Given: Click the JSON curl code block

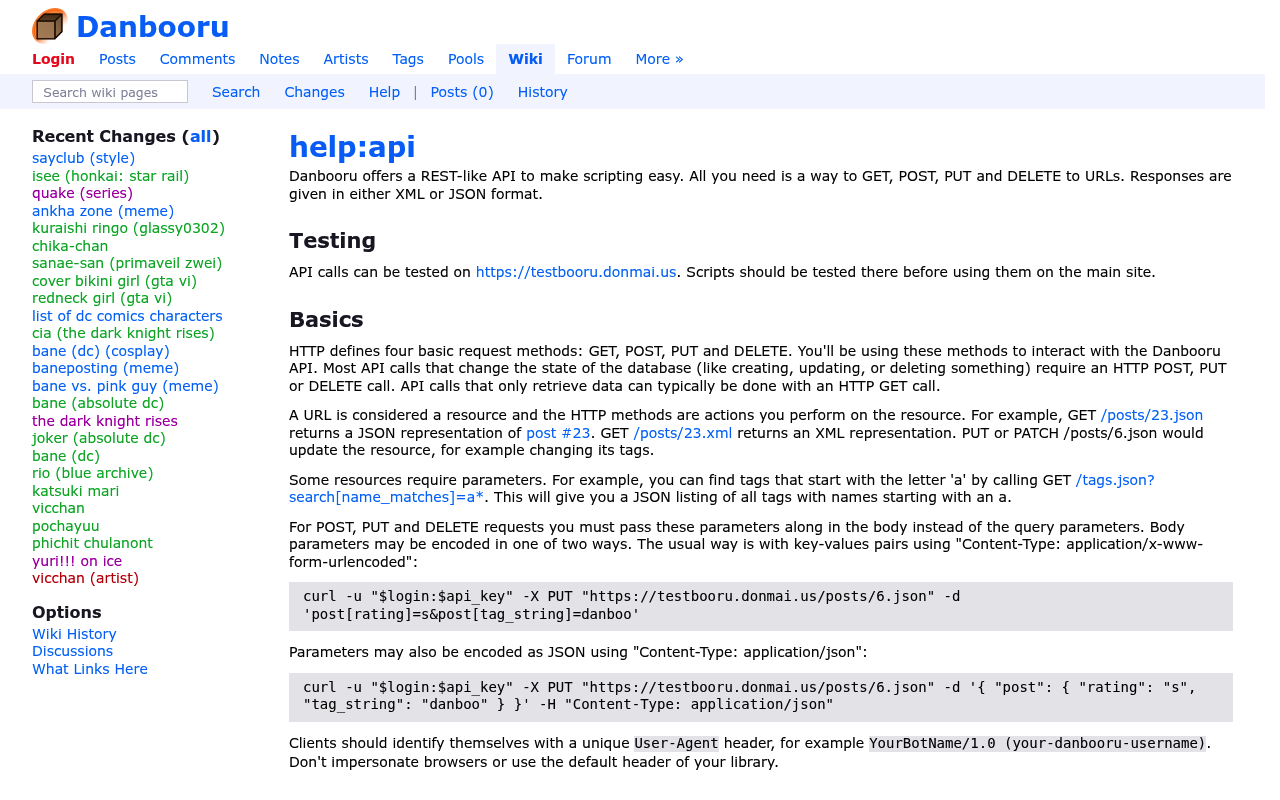Looking at the screenshot, I should (x=761, y=697).
